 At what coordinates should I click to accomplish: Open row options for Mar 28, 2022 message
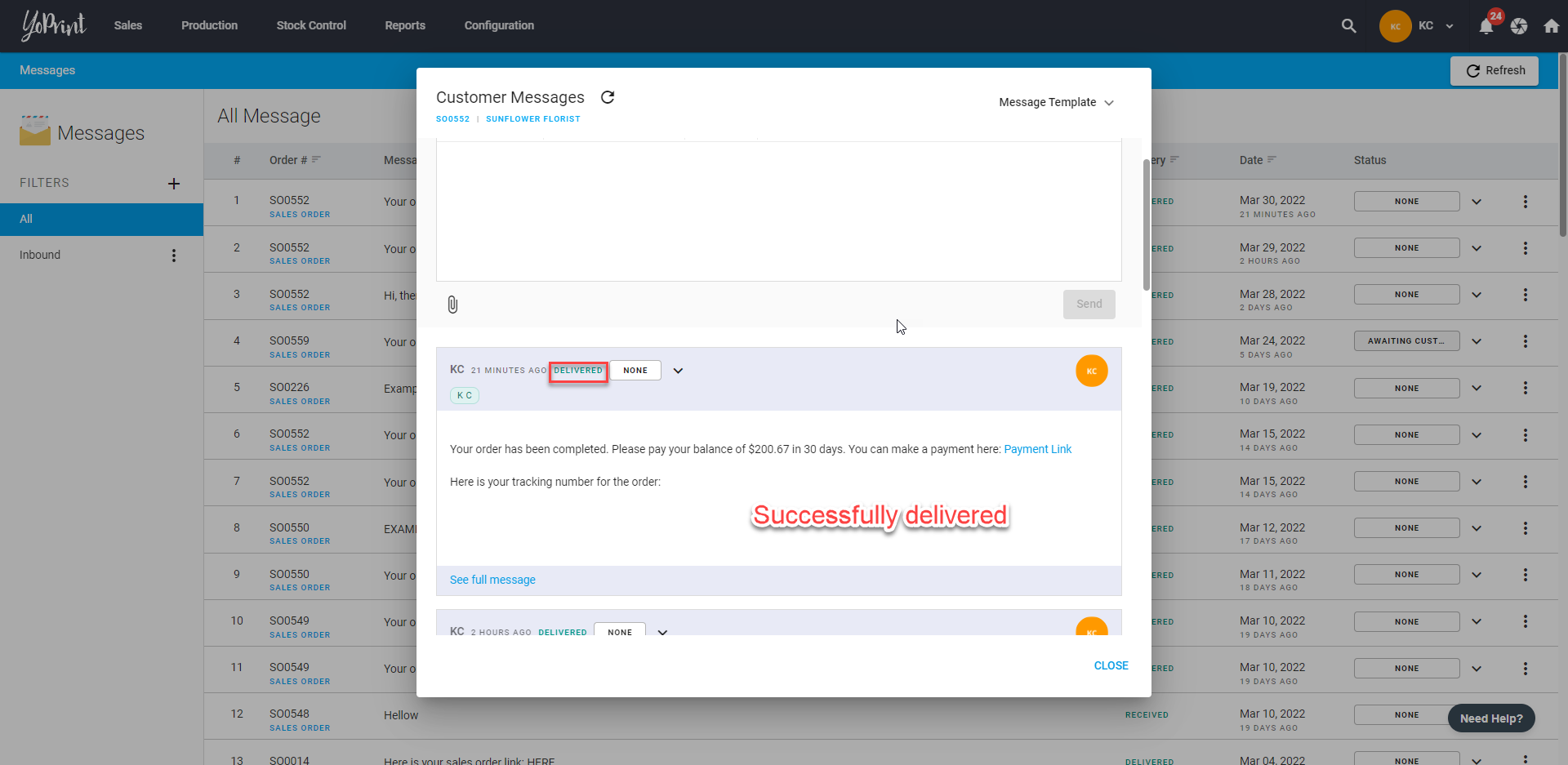tap(1525, 295)
